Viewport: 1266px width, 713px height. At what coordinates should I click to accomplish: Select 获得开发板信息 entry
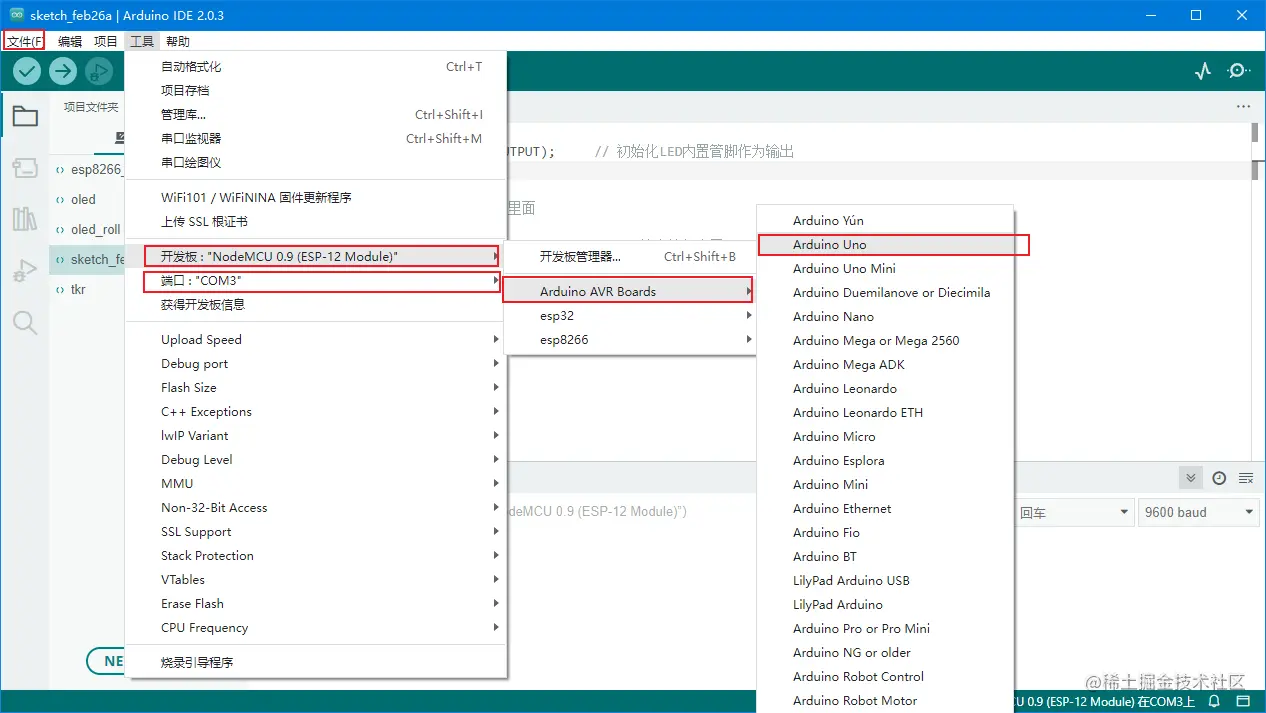[316, 305]
